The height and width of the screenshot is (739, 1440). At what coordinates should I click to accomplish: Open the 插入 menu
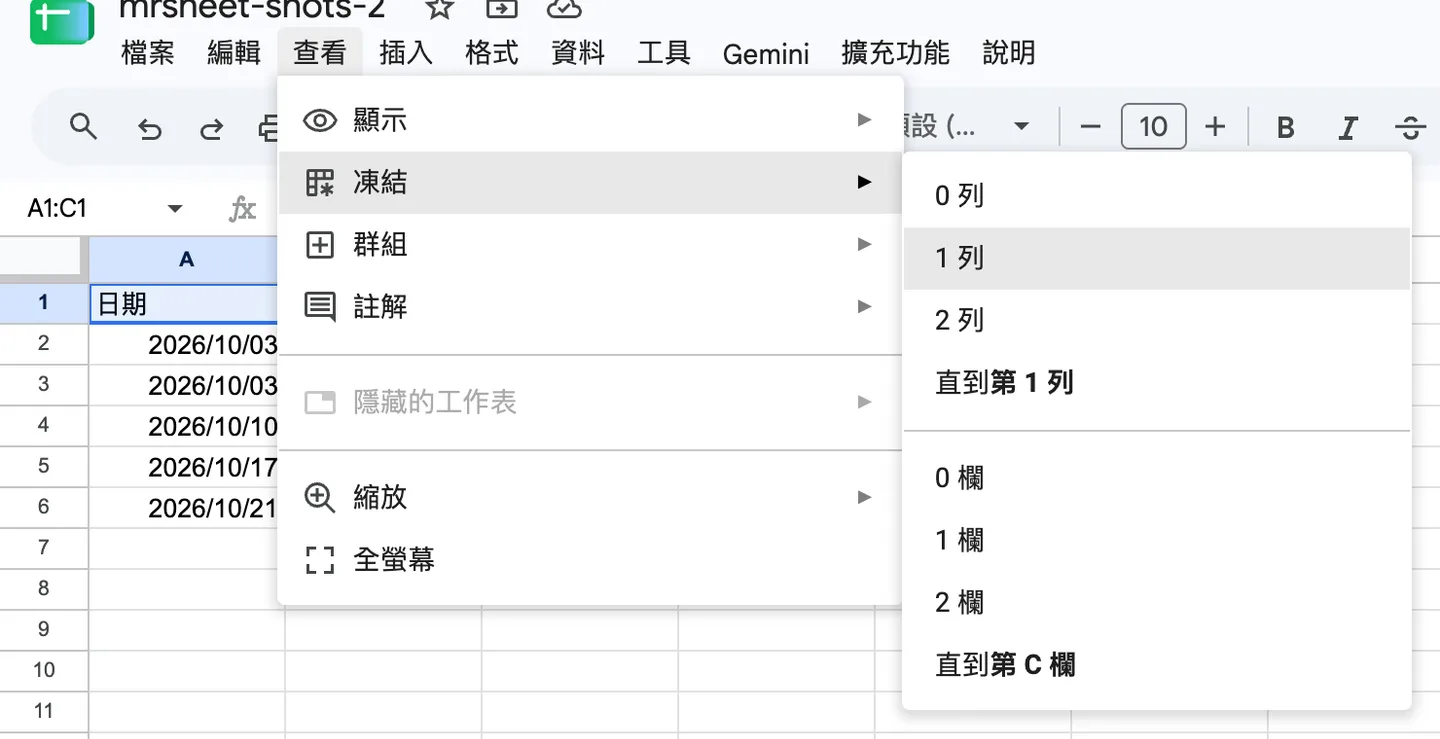406,53
